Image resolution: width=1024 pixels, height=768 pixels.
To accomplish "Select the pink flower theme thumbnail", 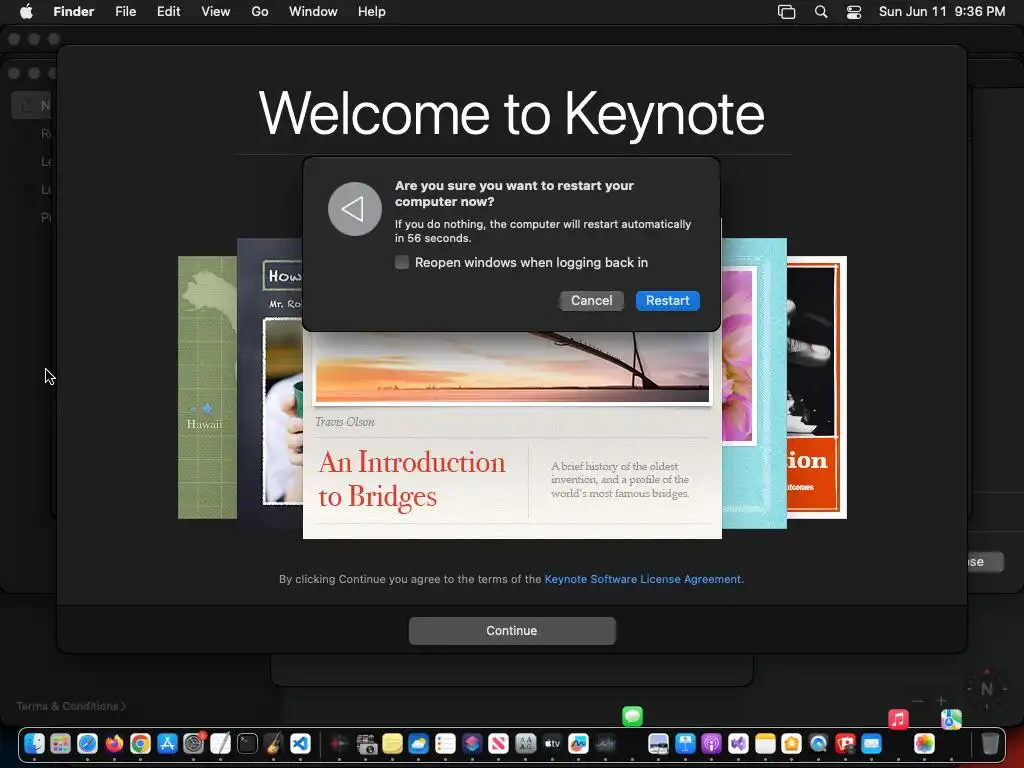I will click(x=754, y=383).
